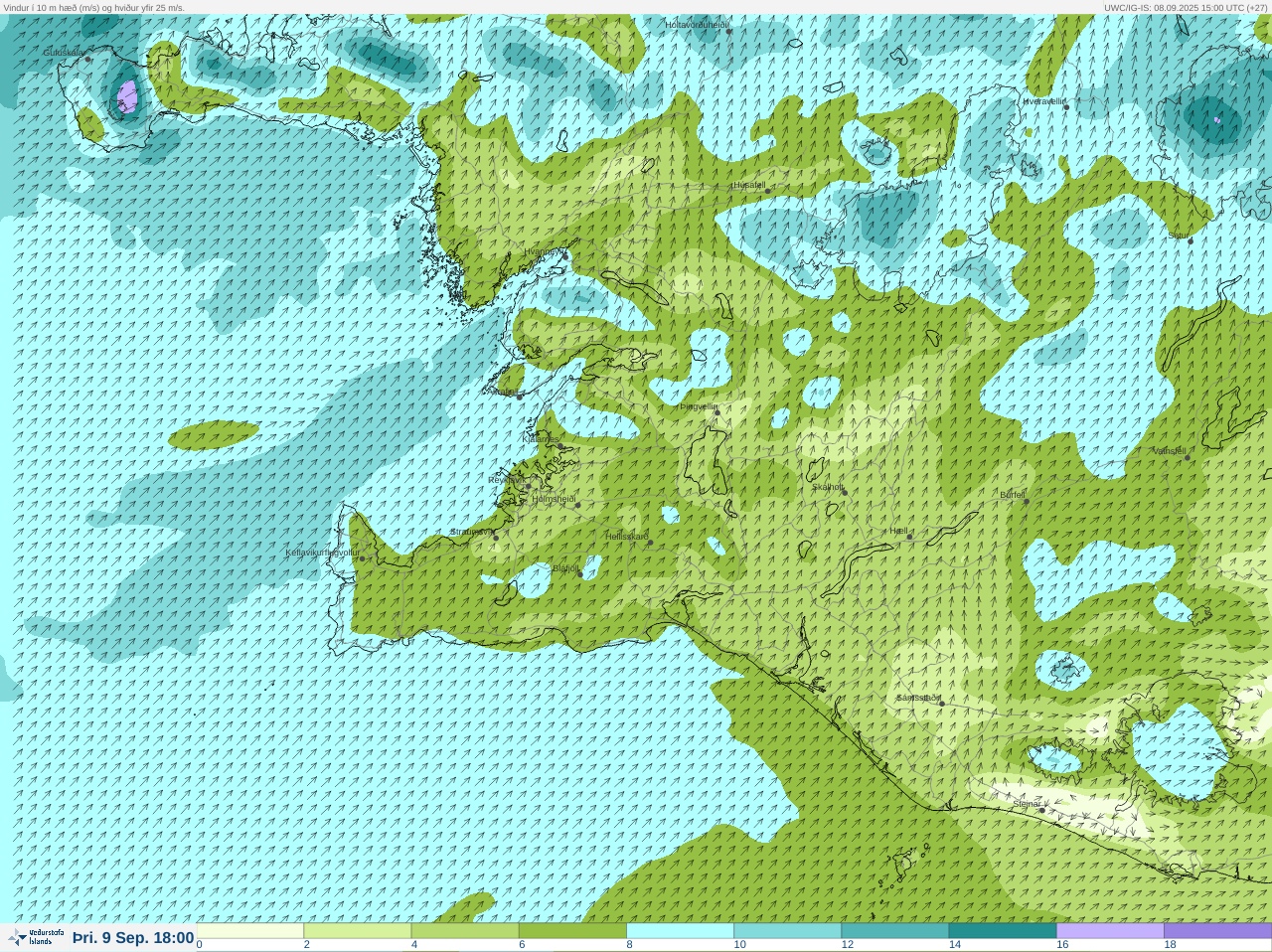Image resolution: width=1272 pixels, height=952 pixels.
Task: Click the Kjalarnes station label
Action: coord(542,438)
